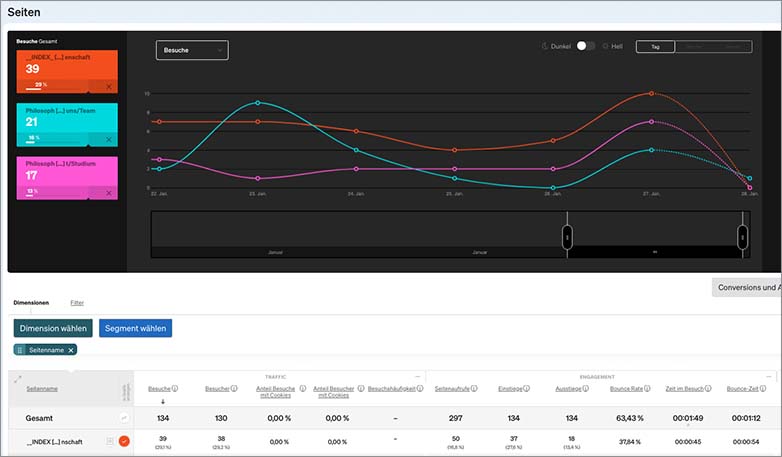Sort by the Bounce Rate column
The width and height of the screenshot is (782, 457).
coord(626,389)
